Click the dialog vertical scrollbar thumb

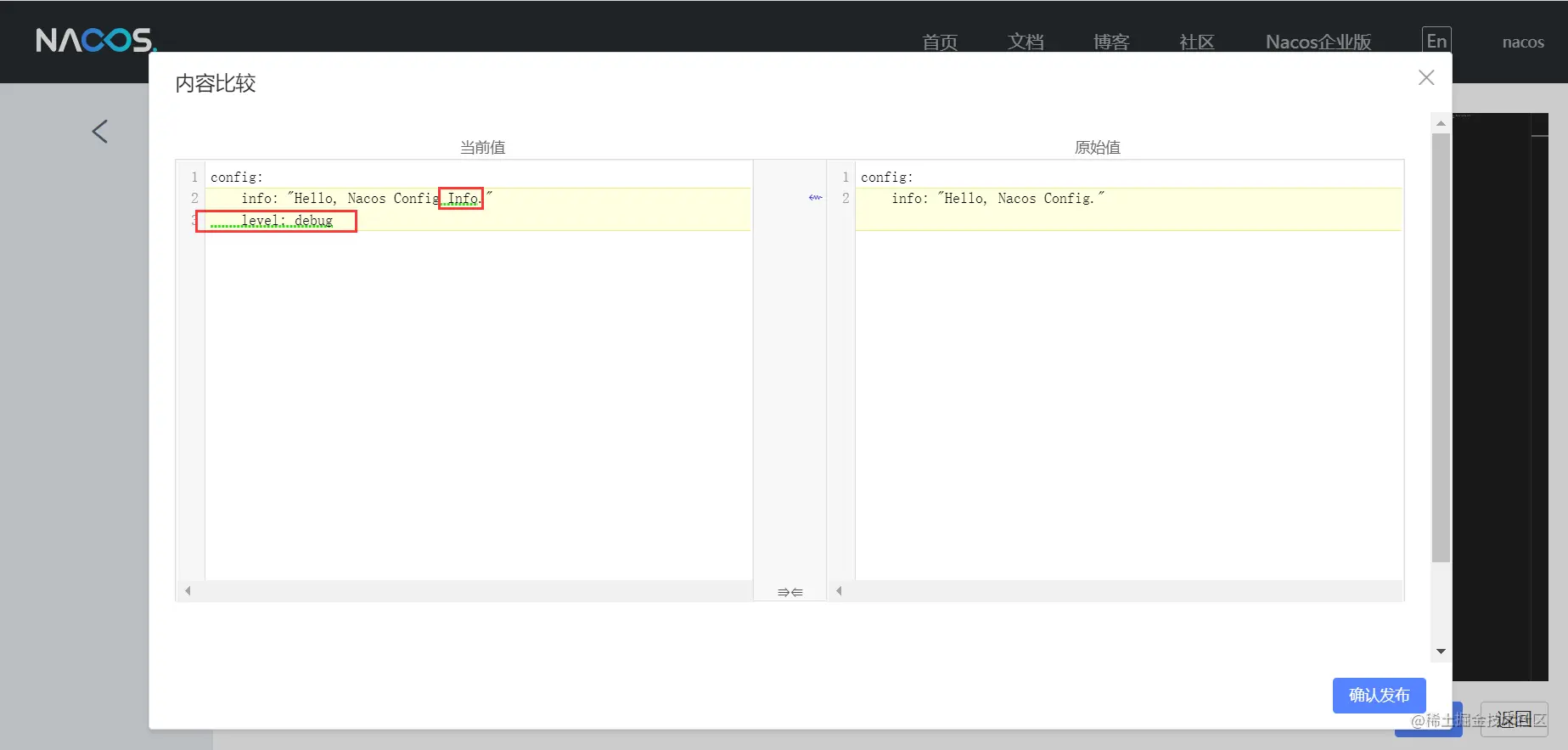click(x=1441, y=347)
